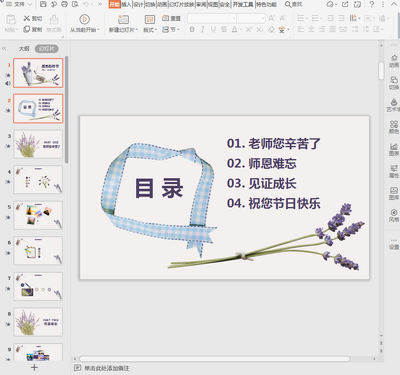Switch to the 动画 ribbon tab
The height and width of the screenshot is (375, 400).
tap(162, 4)
